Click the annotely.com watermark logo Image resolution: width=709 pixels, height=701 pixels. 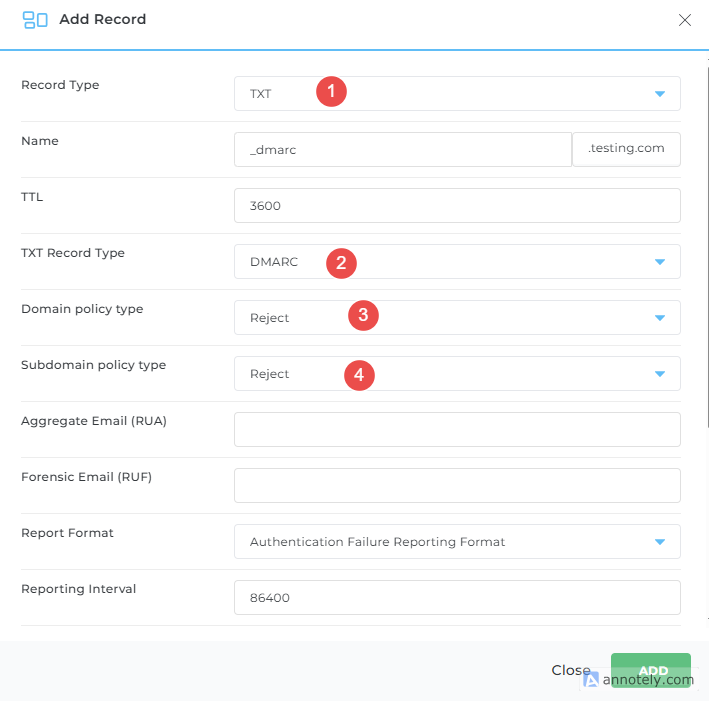(x=592, y=680)
